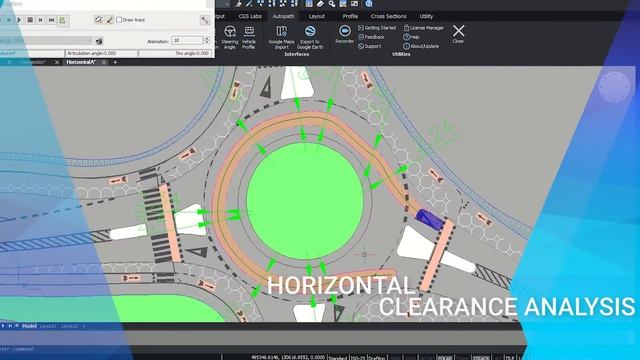Start the Recorder tool
This screenshot has height=360, width=640.
click(344, 34)
